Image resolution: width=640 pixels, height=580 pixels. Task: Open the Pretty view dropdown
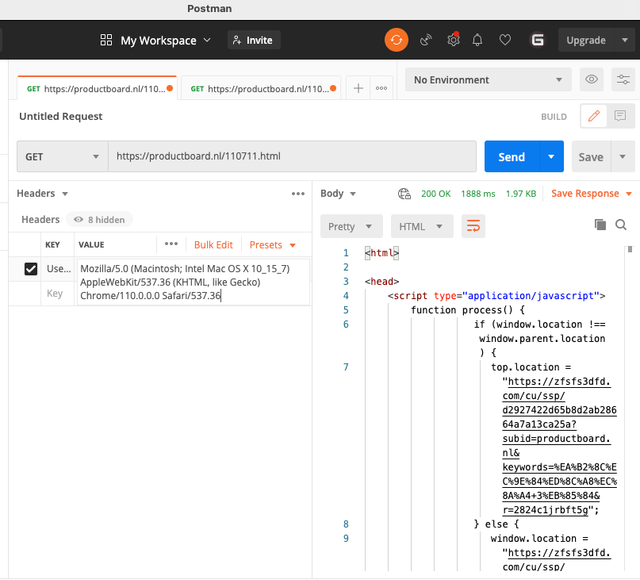coord(350,226)
